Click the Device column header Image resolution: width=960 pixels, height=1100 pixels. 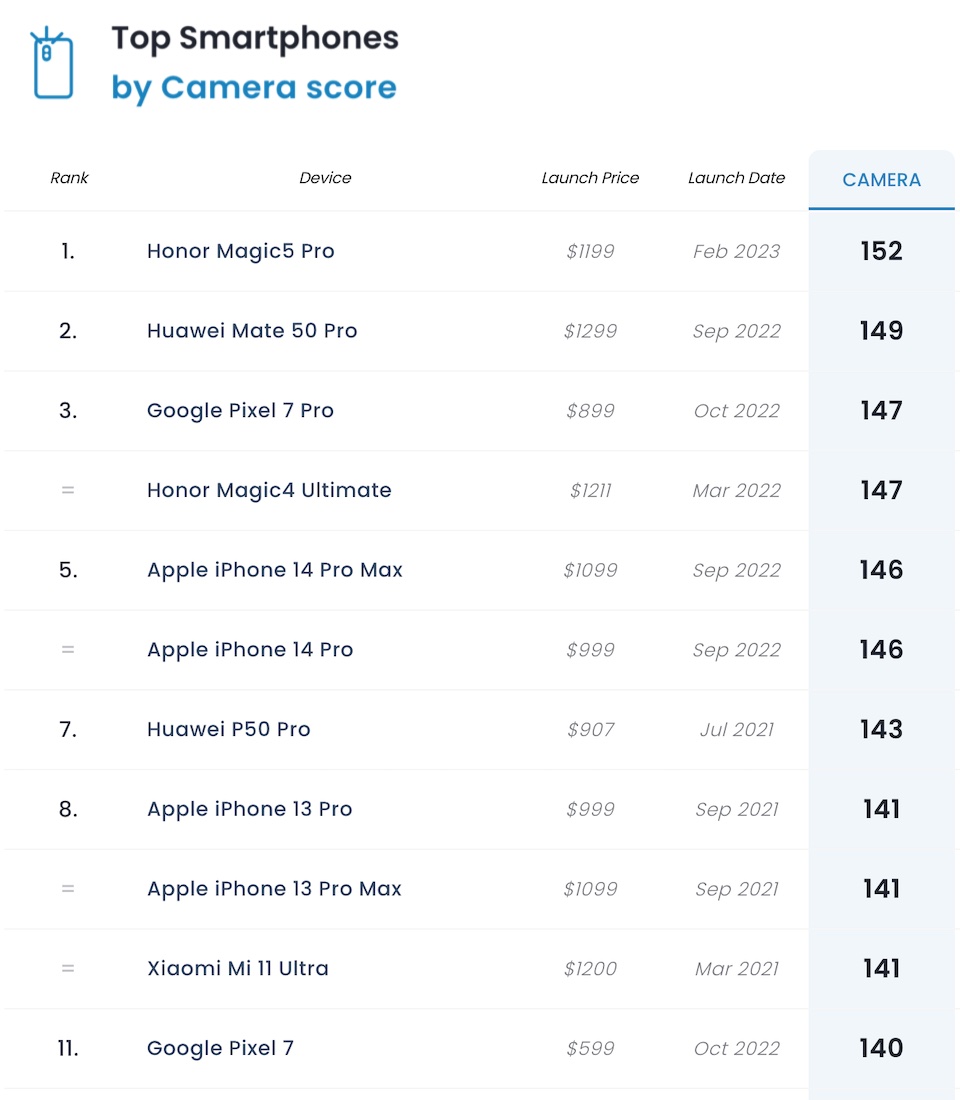(x=325, y=178)
